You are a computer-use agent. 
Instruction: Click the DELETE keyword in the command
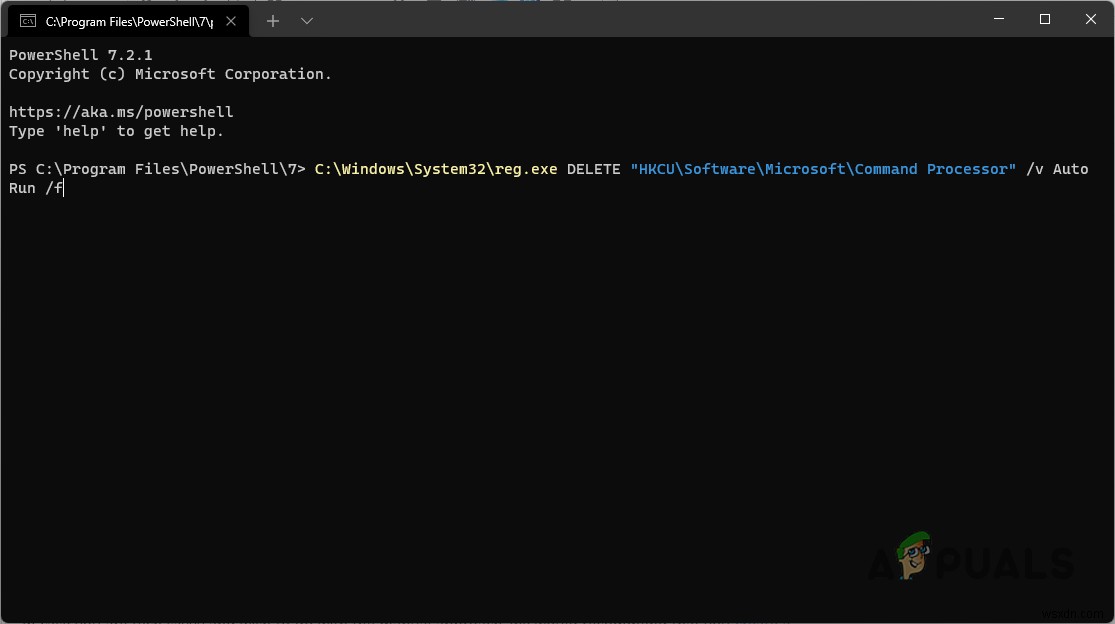coord(593,169)
